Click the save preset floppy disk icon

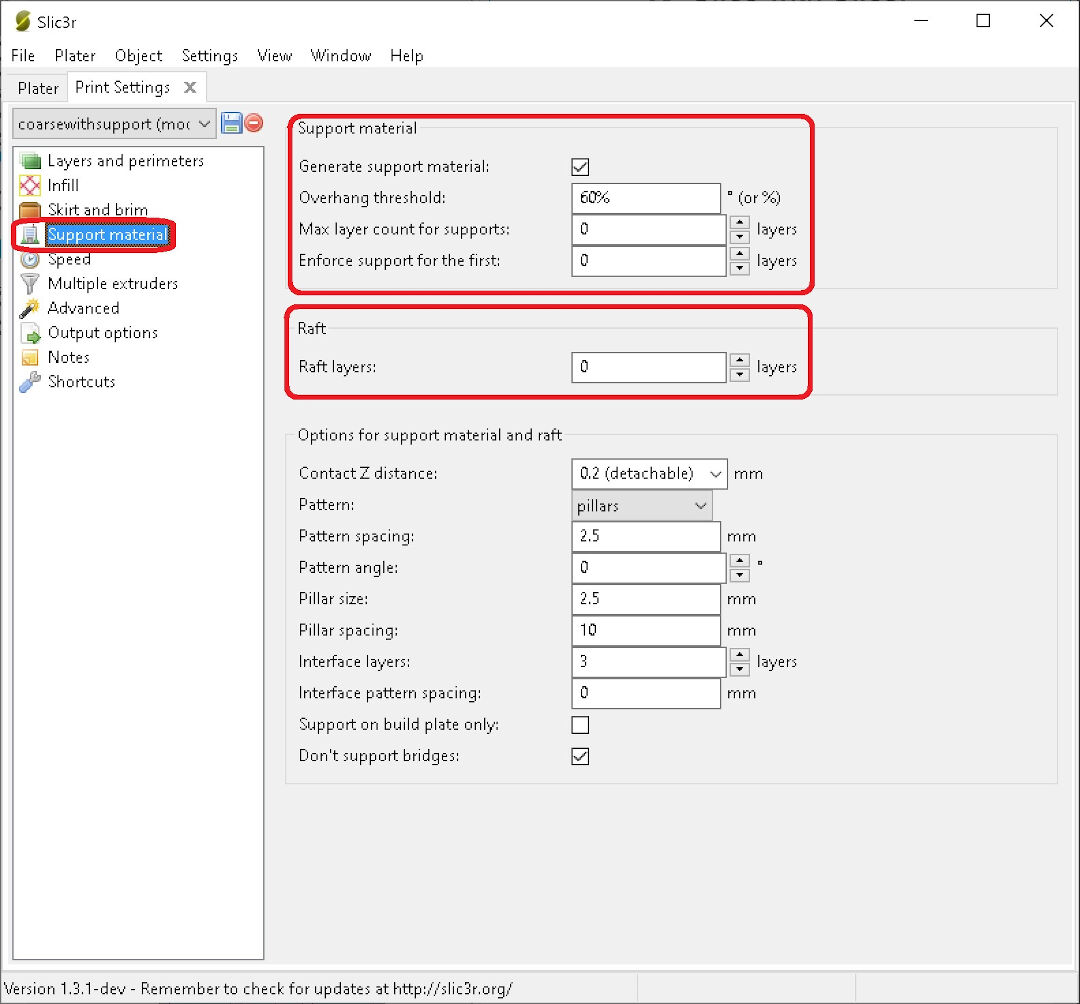[x=231, y=123]
